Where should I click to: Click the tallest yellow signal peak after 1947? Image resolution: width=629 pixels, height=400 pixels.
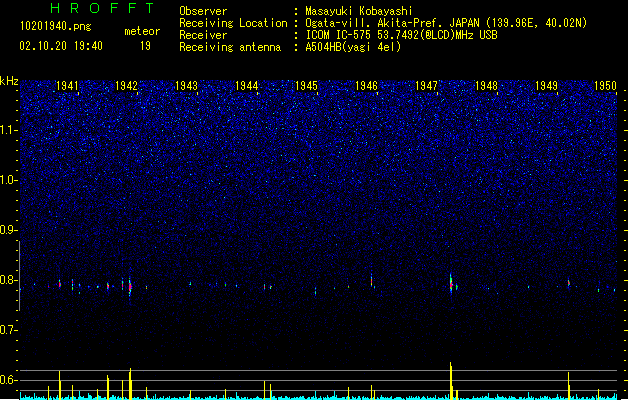point(451,380)
